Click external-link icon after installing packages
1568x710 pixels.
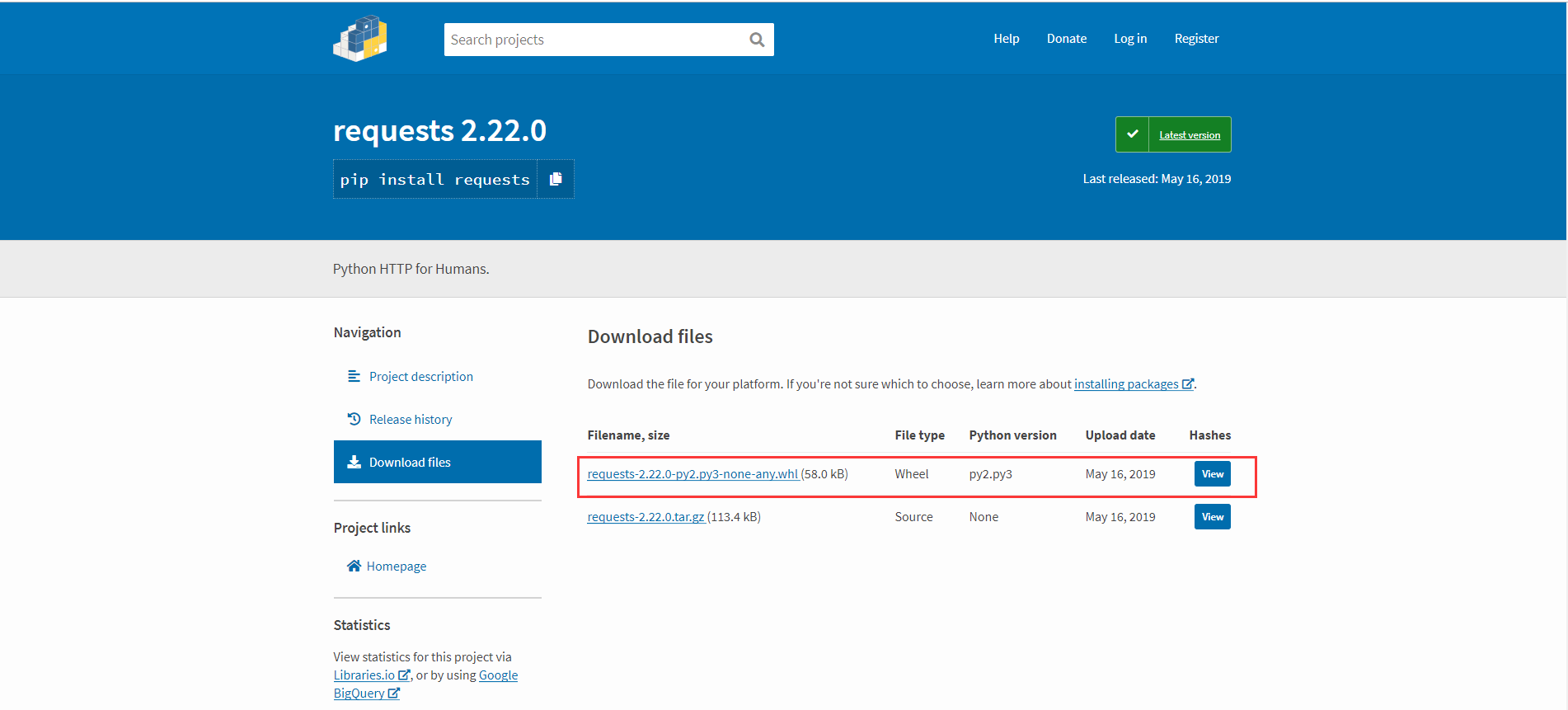1187,384
